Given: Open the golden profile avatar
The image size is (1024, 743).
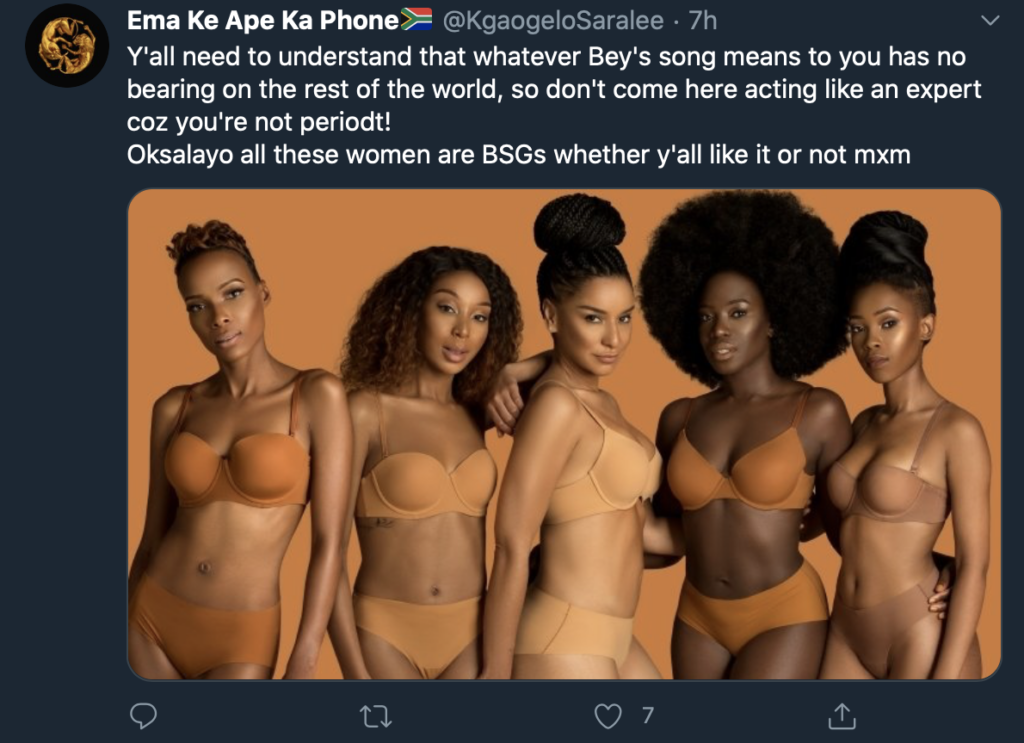Looking at the screenshot, I should (x=67, y=46).
